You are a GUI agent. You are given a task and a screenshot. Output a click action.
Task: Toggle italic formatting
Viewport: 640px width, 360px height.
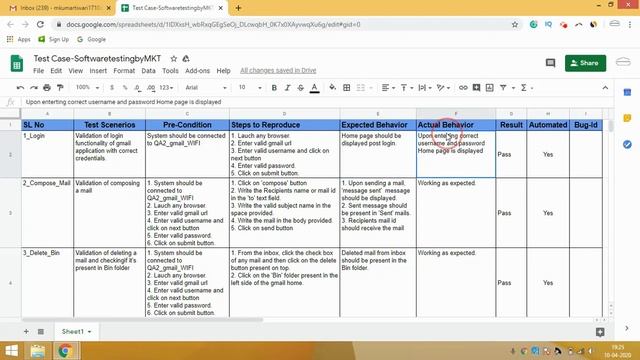[287, 88]
